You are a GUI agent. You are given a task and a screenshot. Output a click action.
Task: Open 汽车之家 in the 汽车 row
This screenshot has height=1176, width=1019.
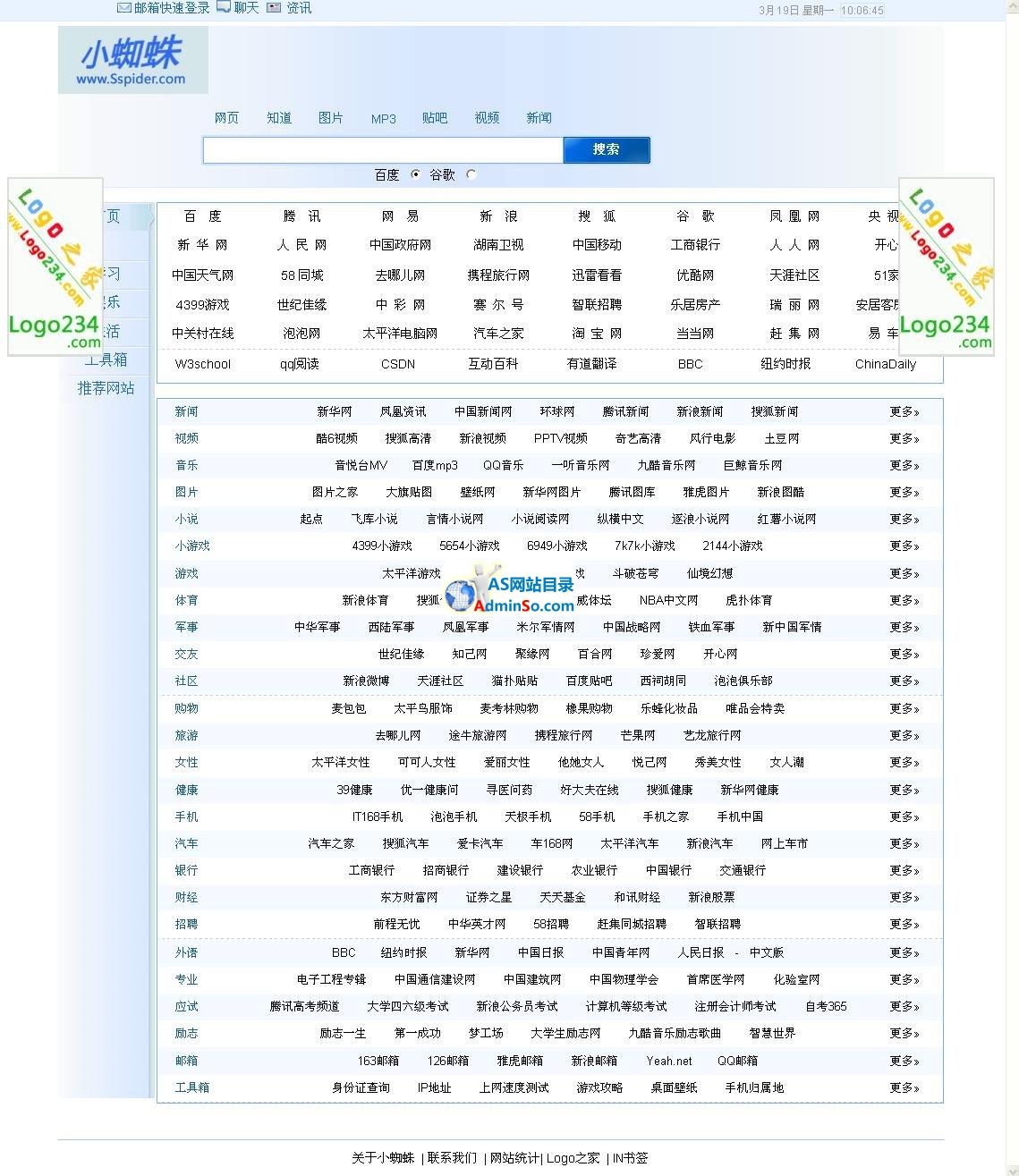[331, 844]
